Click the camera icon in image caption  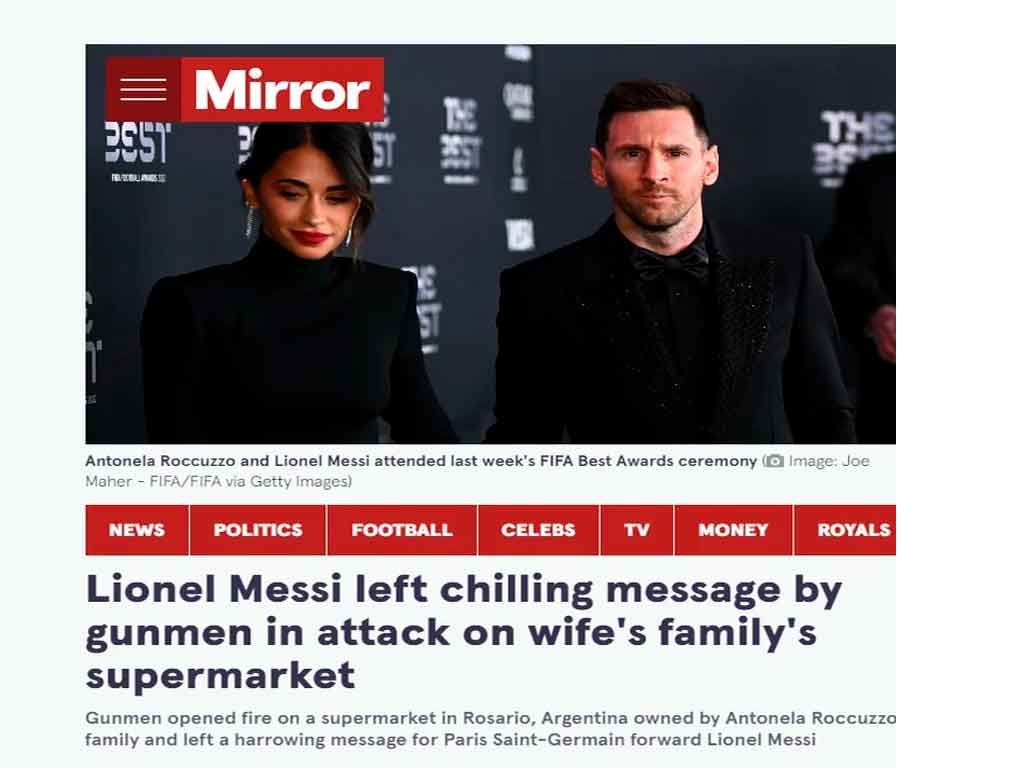(x=774, y=461)
